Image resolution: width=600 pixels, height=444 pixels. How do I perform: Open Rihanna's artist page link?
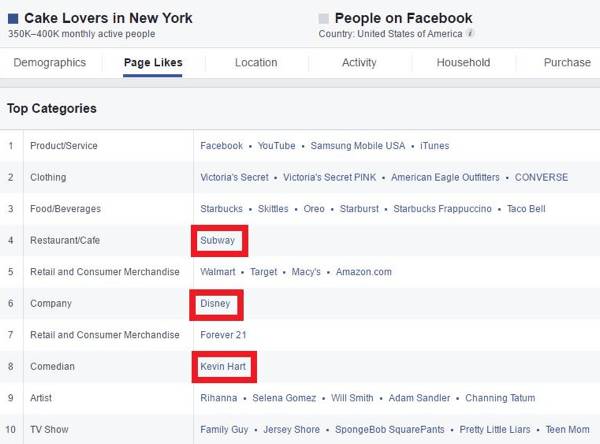[219, 398]
